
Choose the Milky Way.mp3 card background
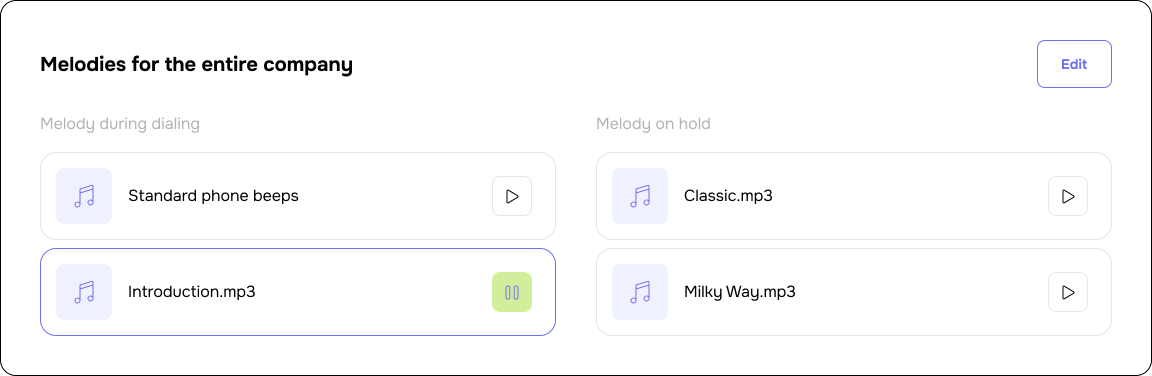click(x=854, y=292)
